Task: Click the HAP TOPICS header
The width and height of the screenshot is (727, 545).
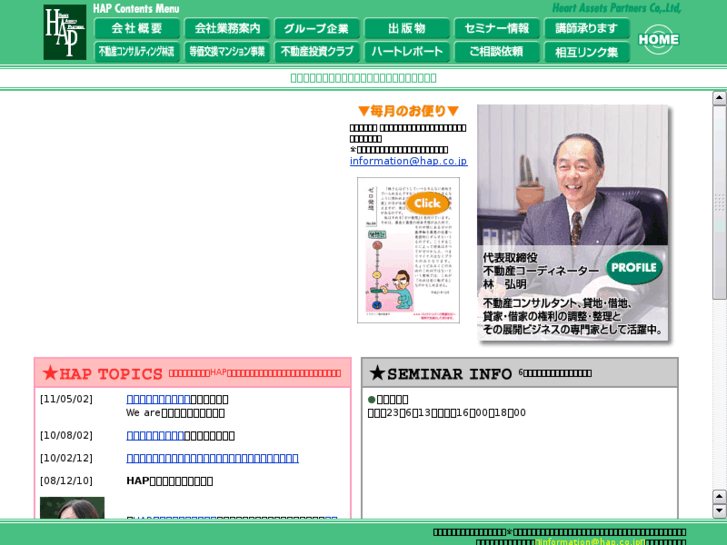Action: click(193, 373)
